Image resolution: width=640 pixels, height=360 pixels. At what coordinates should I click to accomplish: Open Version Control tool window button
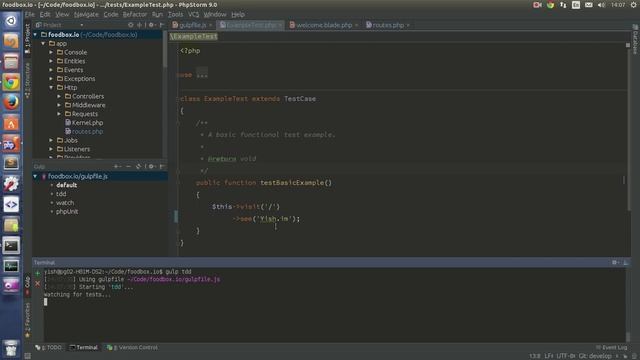132,347
